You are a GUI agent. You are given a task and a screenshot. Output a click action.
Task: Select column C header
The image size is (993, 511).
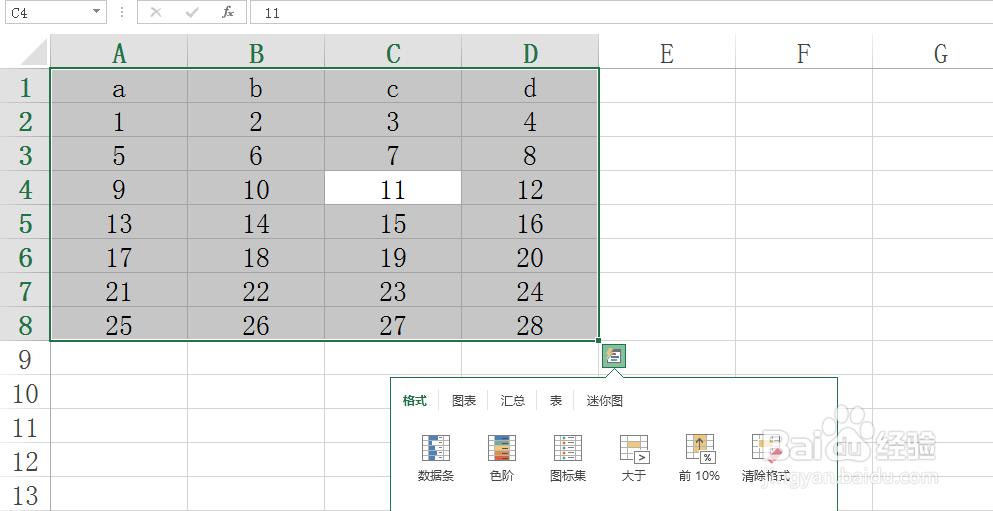(x=393, y=51)
